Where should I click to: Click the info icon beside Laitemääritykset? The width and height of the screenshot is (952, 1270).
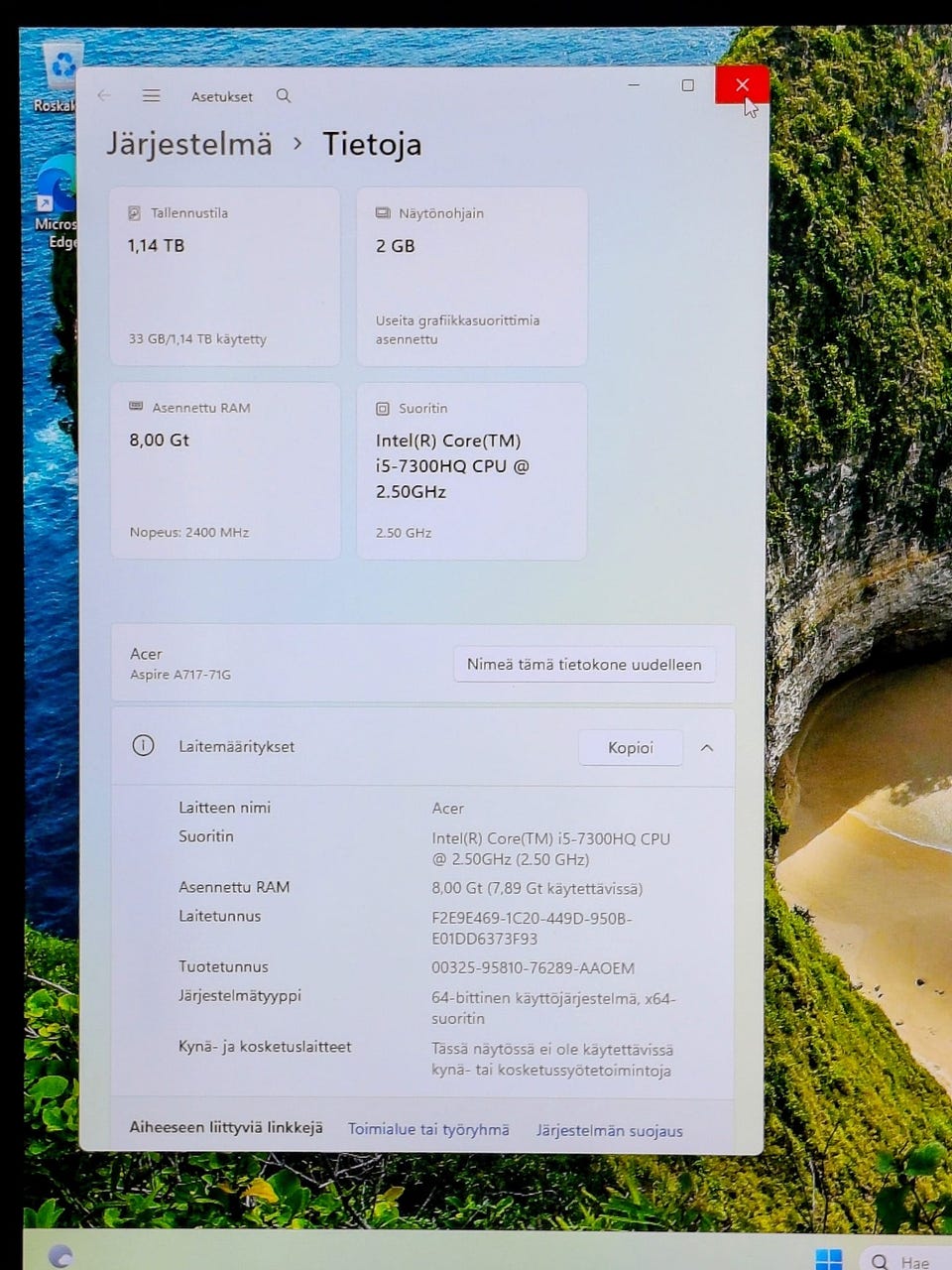(143, 746)
